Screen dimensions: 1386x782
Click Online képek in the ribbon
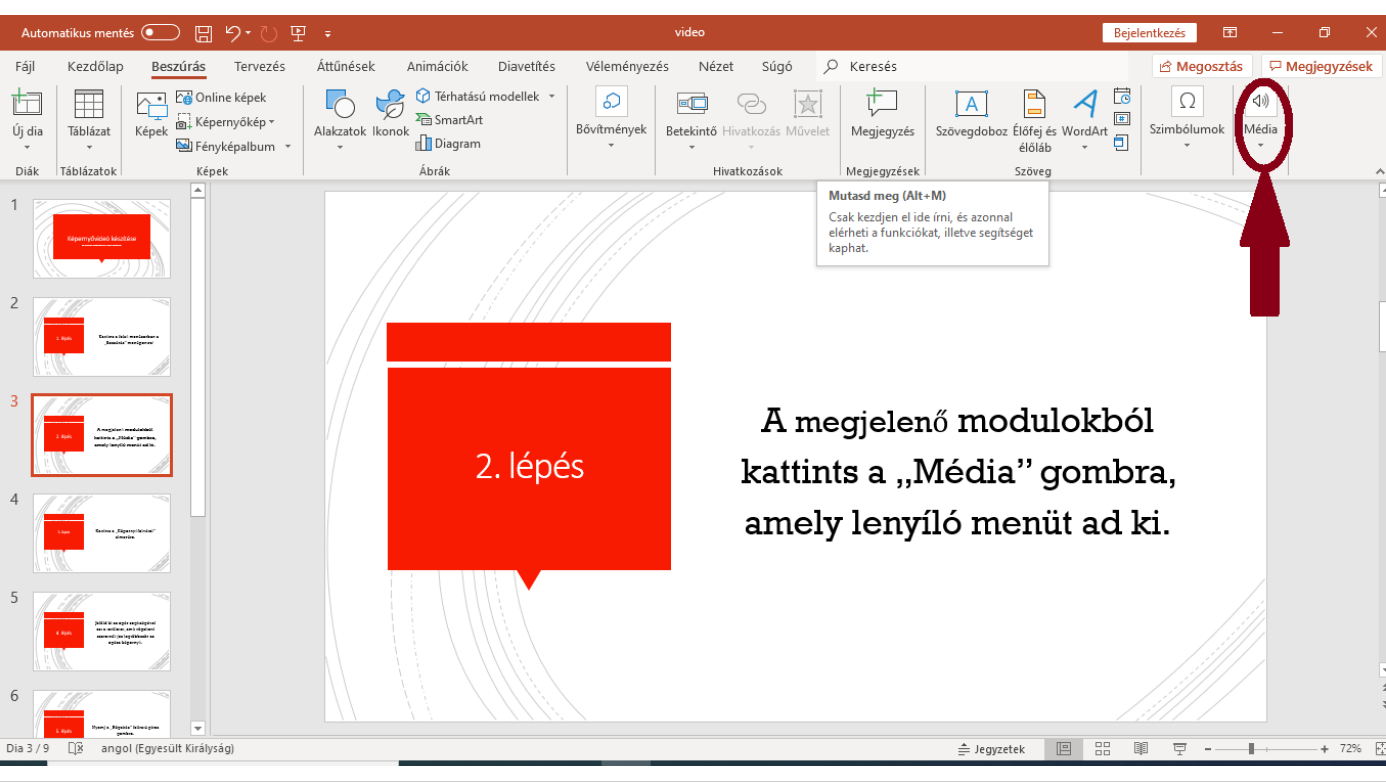221,97
